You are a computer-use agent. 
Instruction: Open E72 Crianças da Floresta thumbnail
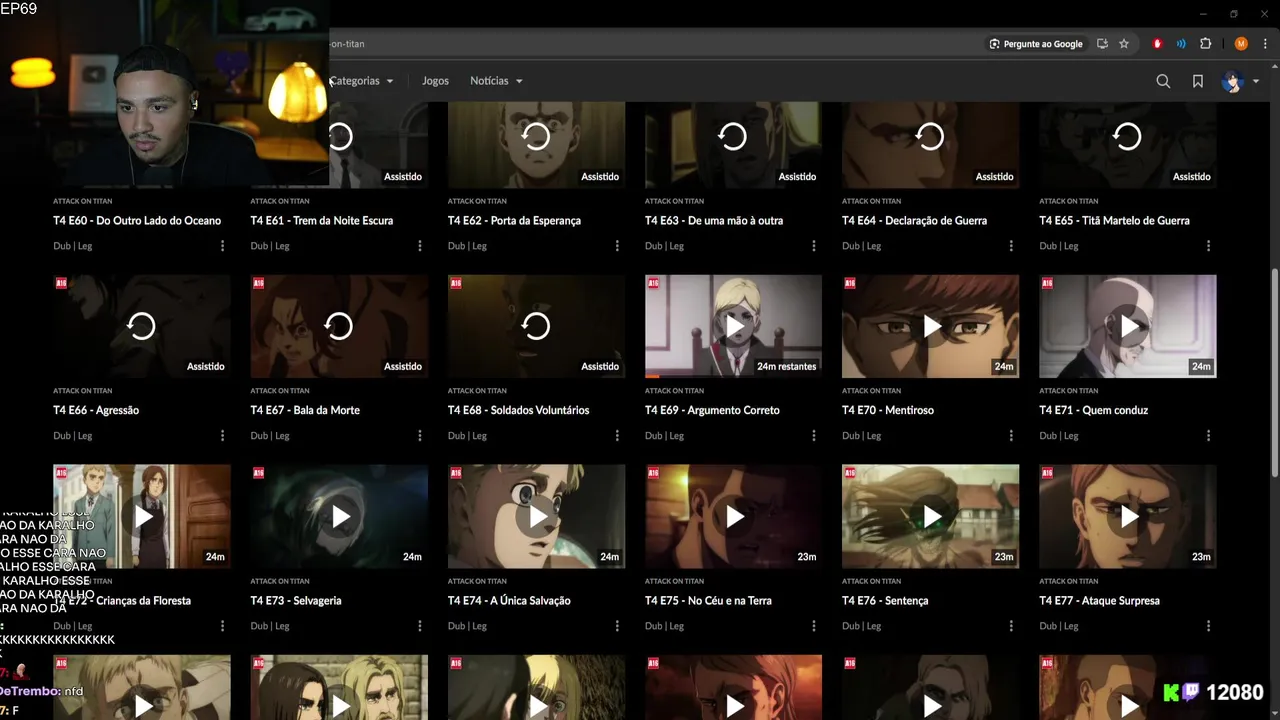pyautogui.click(x=142, y=516)
